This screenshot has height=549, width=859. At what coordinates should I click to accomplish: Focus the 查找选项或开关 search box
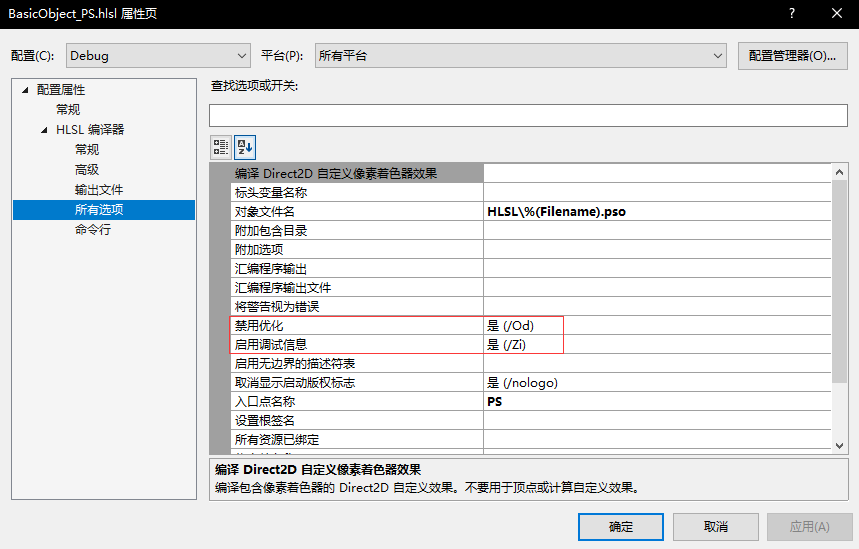point(528,116)
